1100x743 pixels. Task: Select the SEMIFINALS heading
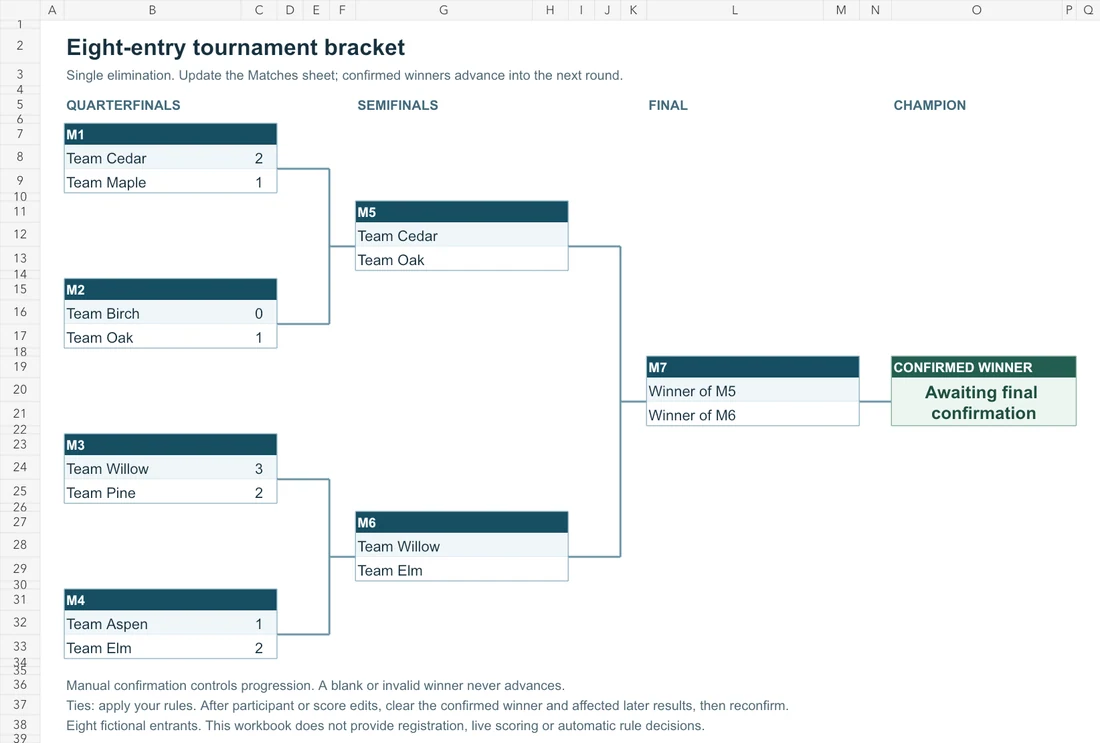coord(398,105)
